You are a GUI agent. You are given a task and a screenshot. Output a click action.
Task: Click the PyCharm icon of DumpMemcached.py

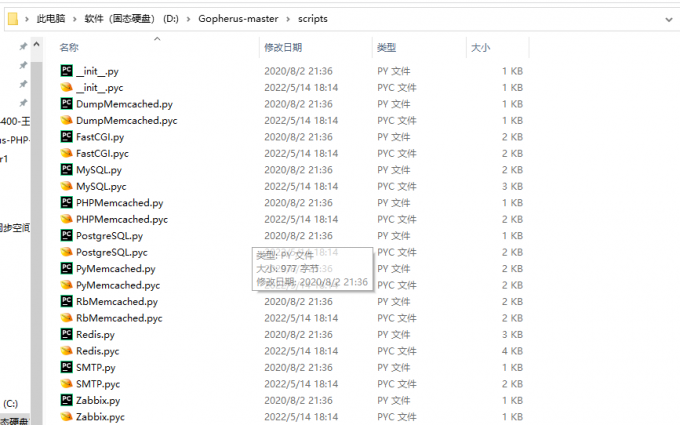(66, 104)
